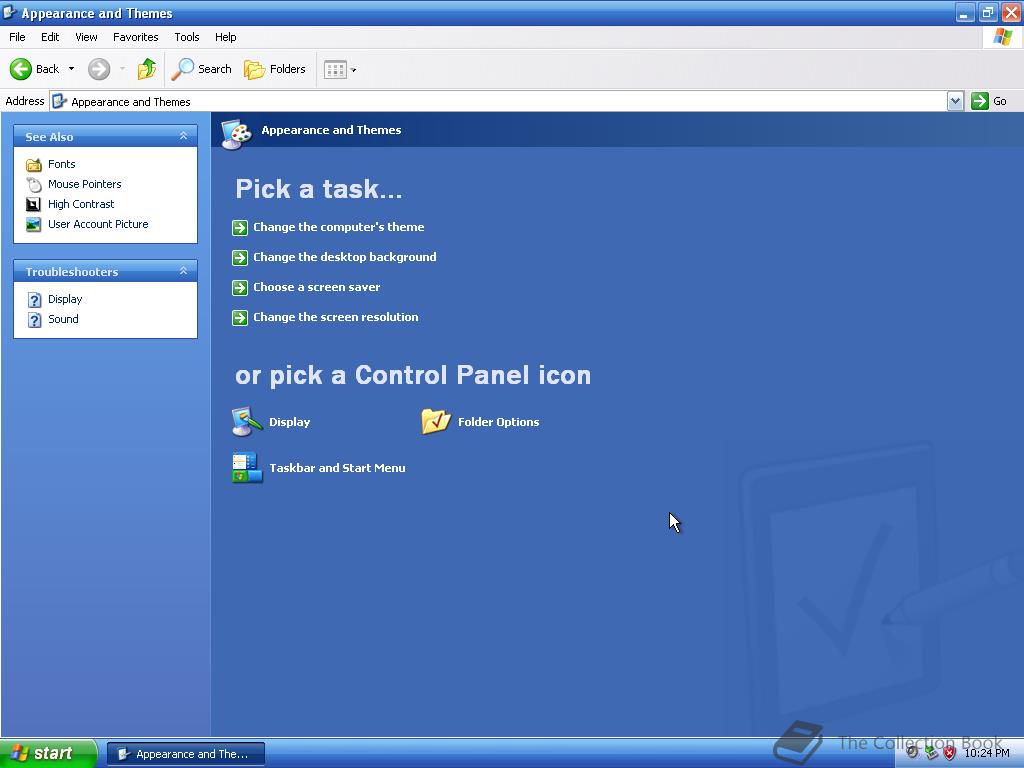
Task: Open the Tools menu
Action: click(187, 37)
